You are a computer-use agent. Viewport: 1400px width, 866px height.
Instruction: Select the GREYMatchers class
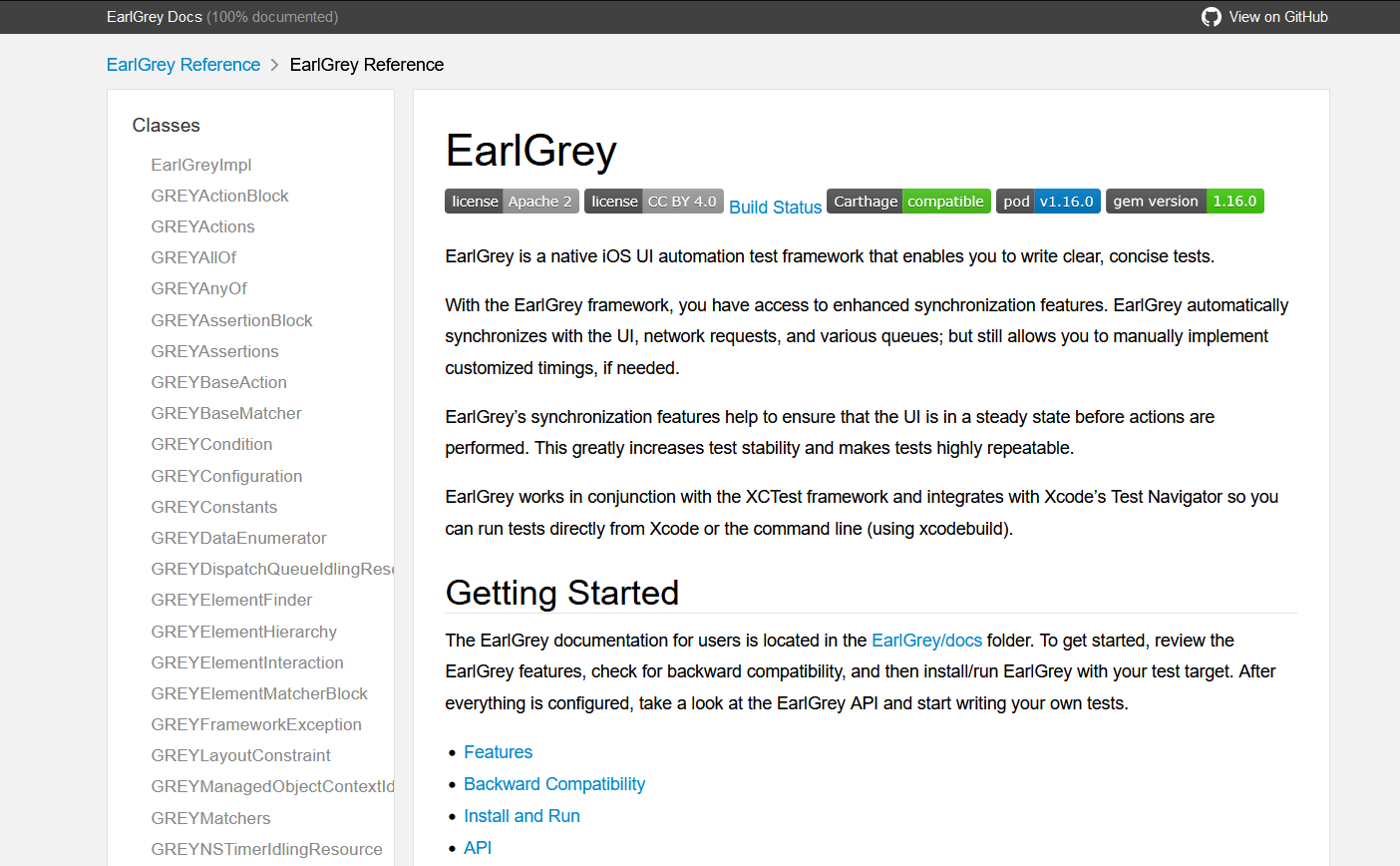coord(210,818)
